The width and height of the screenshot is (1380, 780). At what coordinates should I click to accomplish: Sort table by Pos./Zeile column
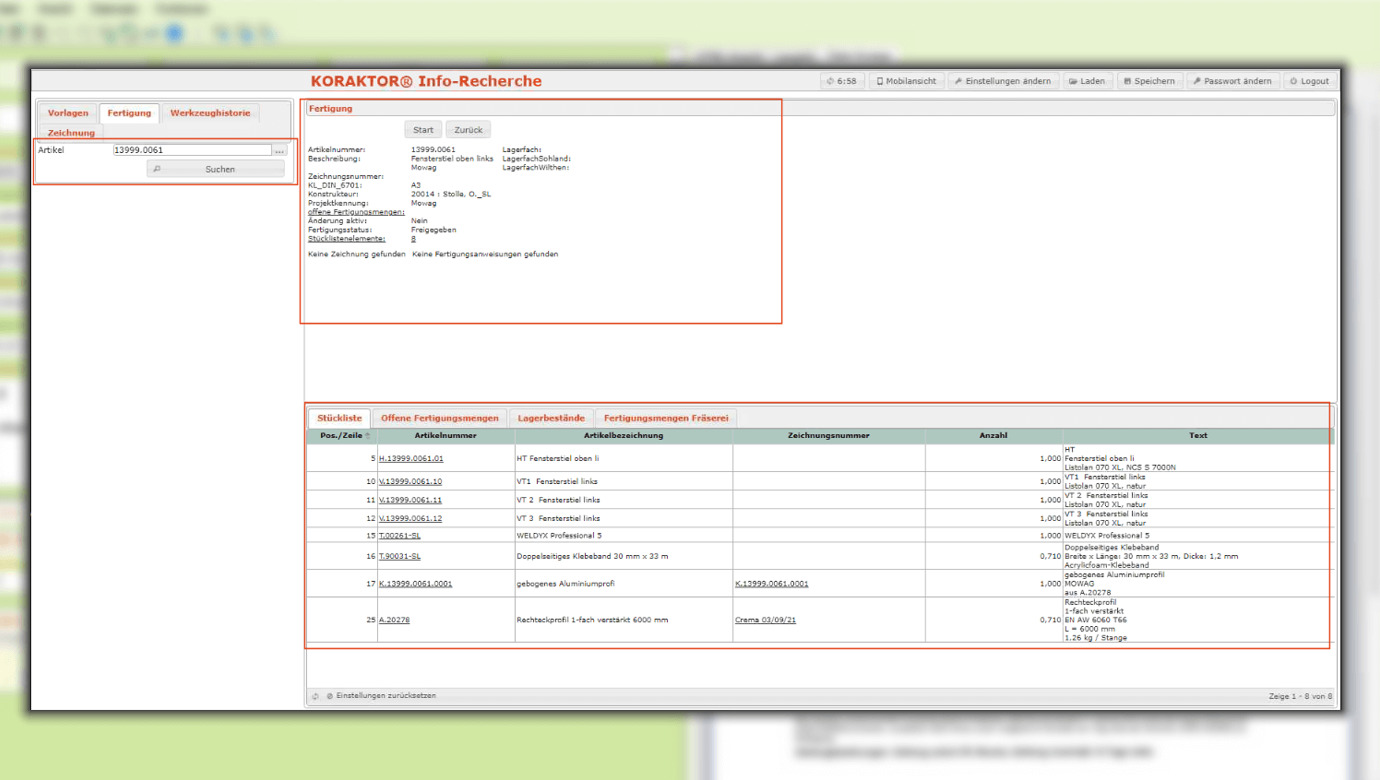pyautogui.click(x=344, y=436)
